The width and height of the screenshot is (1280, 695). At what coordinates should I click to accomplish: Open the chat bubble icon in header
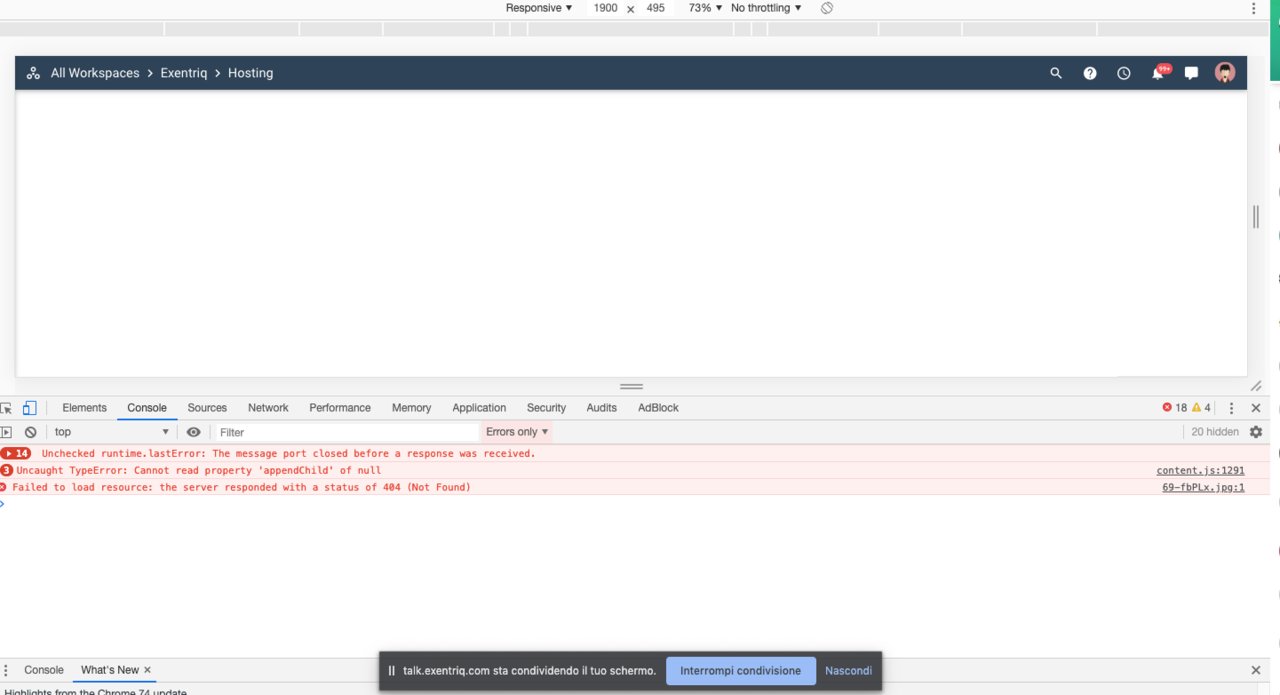coord(1191,73)
